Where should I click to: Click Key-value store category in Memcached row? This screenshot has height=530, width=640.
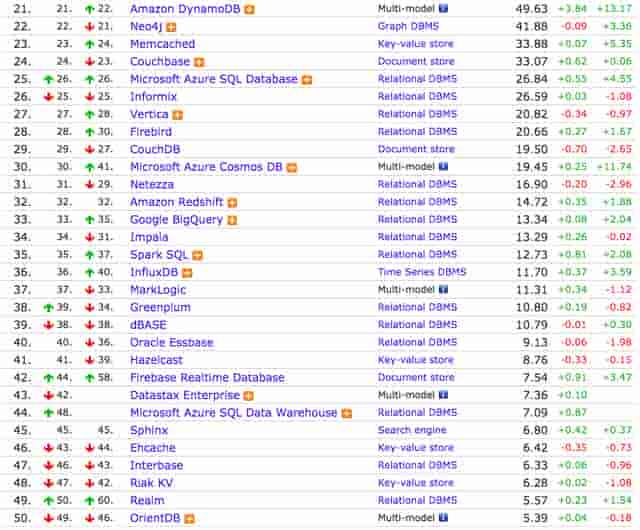(416, 44)
